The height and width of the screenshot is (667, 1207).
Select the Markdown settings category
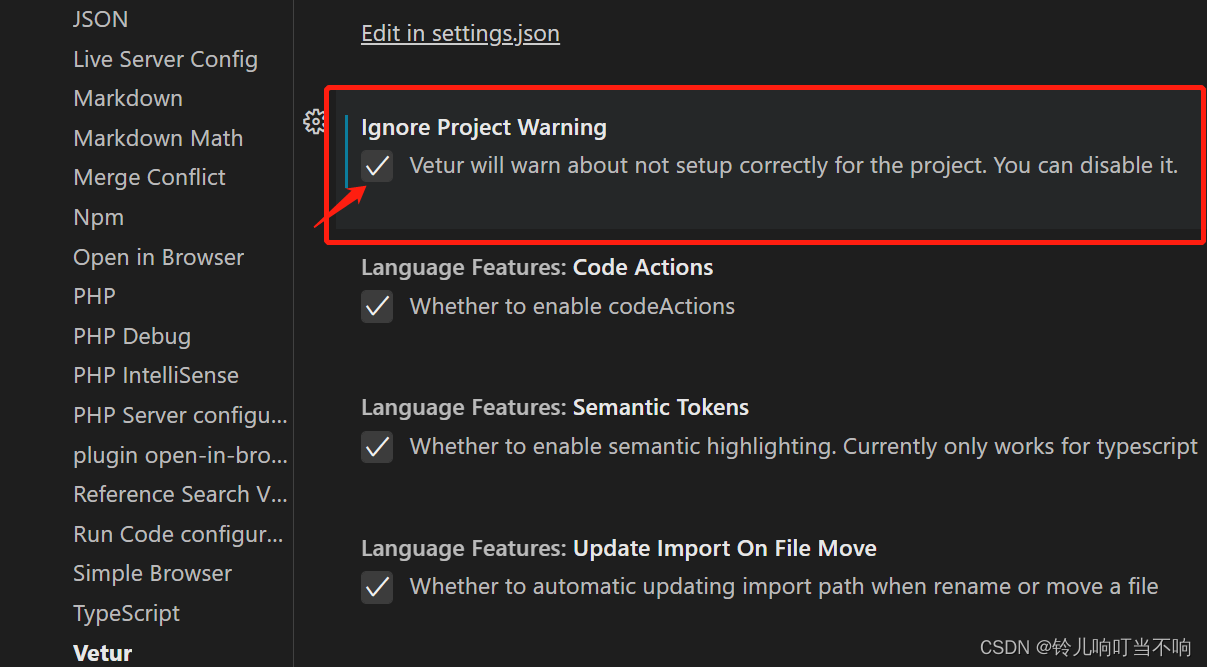128,98
